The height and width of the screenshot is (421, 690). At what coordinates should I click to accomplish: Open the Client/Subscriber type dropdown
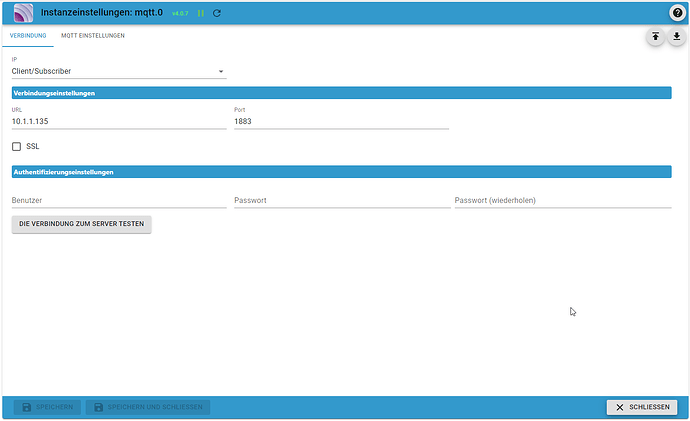click(x=119, y=71)
